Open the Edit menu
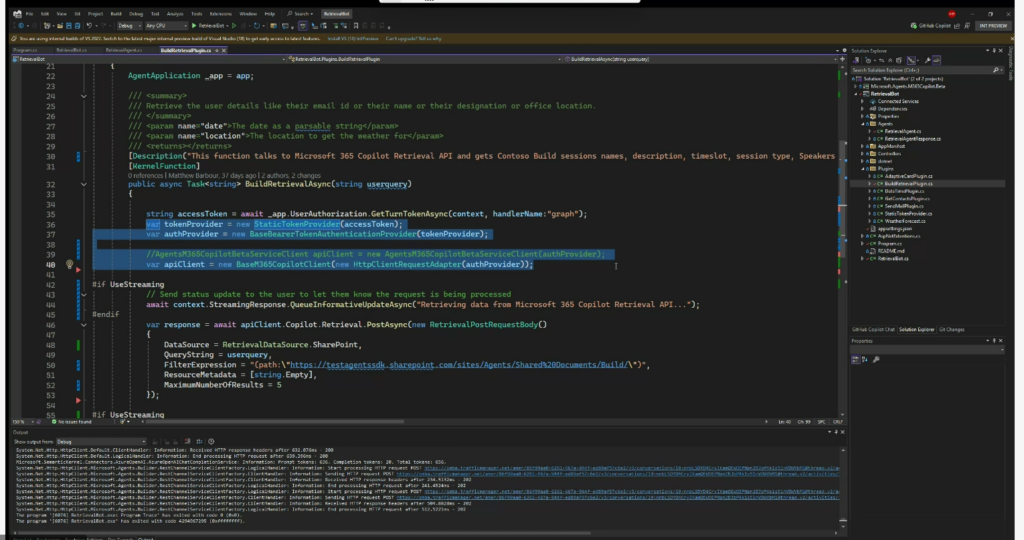This screenshot has height=540, width=1024. tap(45, 14)
